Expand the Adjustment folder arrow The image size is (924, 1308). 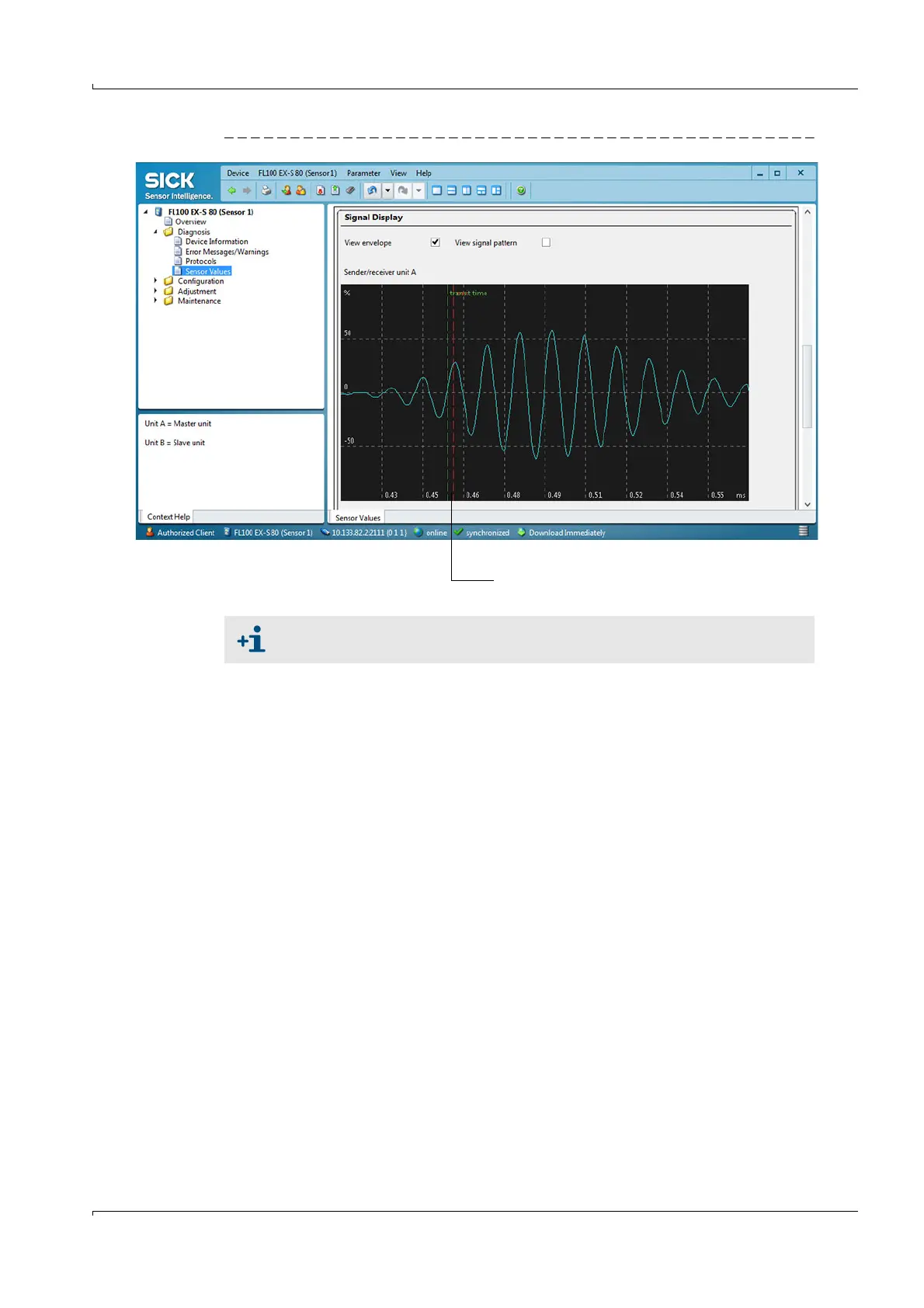coord(155,290)
